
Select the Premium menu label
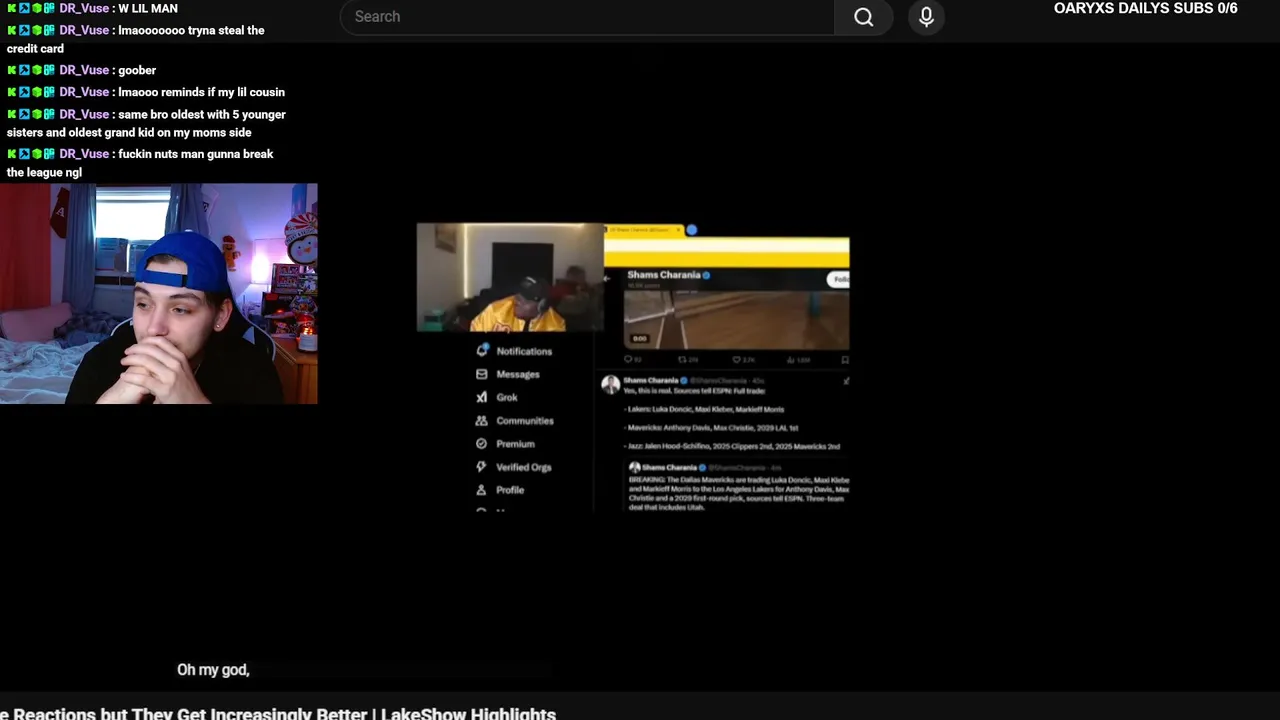(x=515, y=444)
